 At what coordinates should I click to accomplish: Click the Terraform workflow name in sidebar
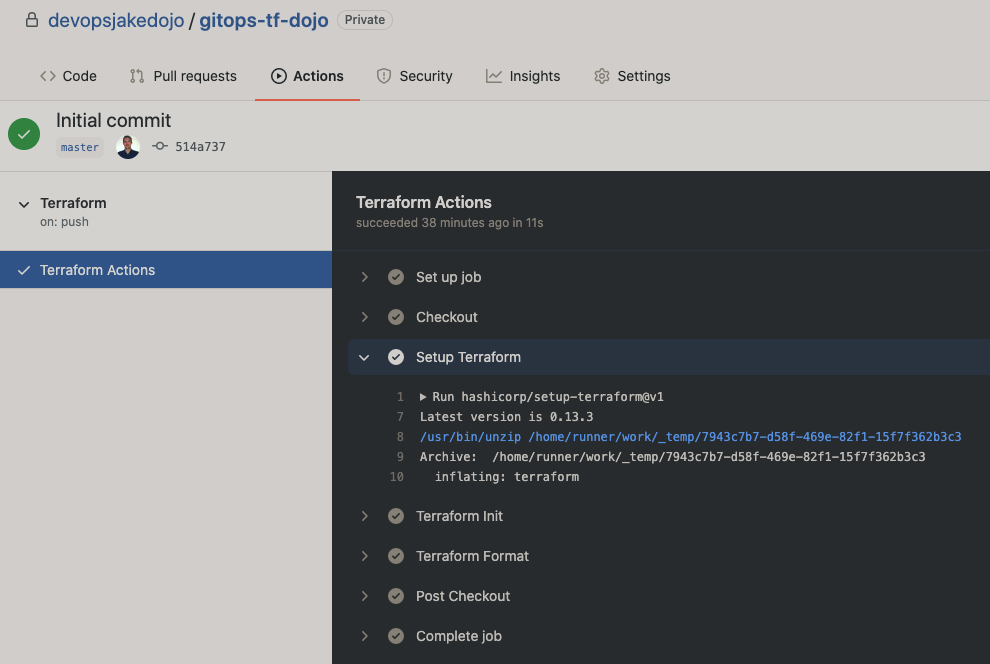coord(73,203)
